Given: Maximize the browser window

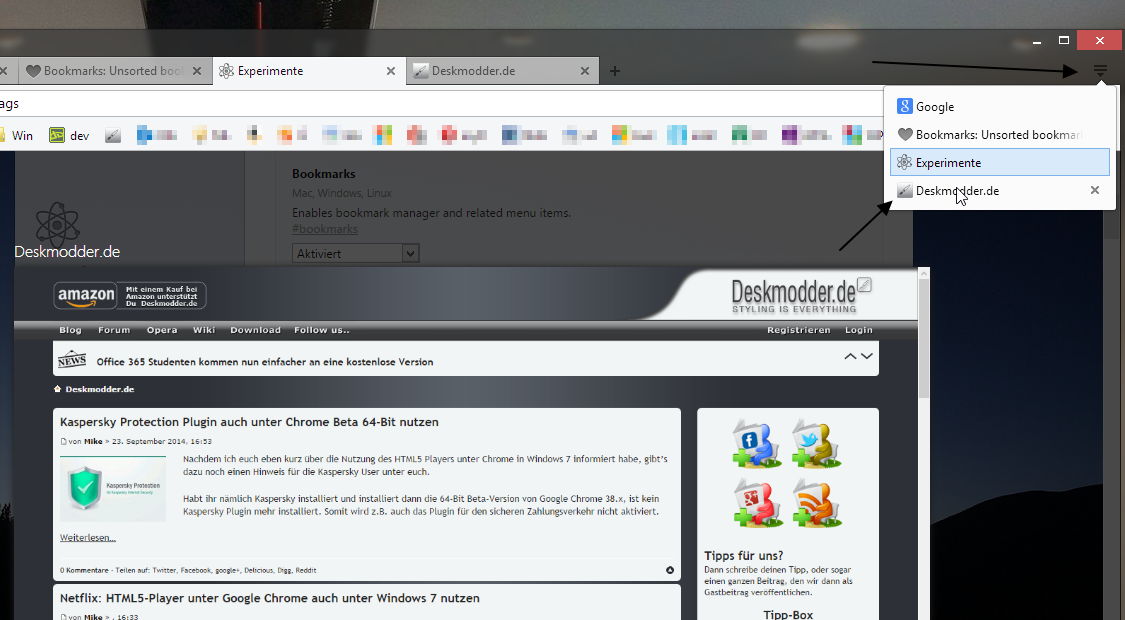Looking at the screenshot, I should click(x=1063, y=40).
